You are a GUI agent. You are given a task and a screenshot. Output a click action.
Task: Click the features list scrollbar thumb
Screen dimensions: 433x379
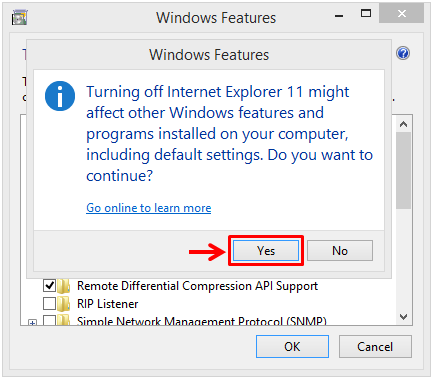403,171
